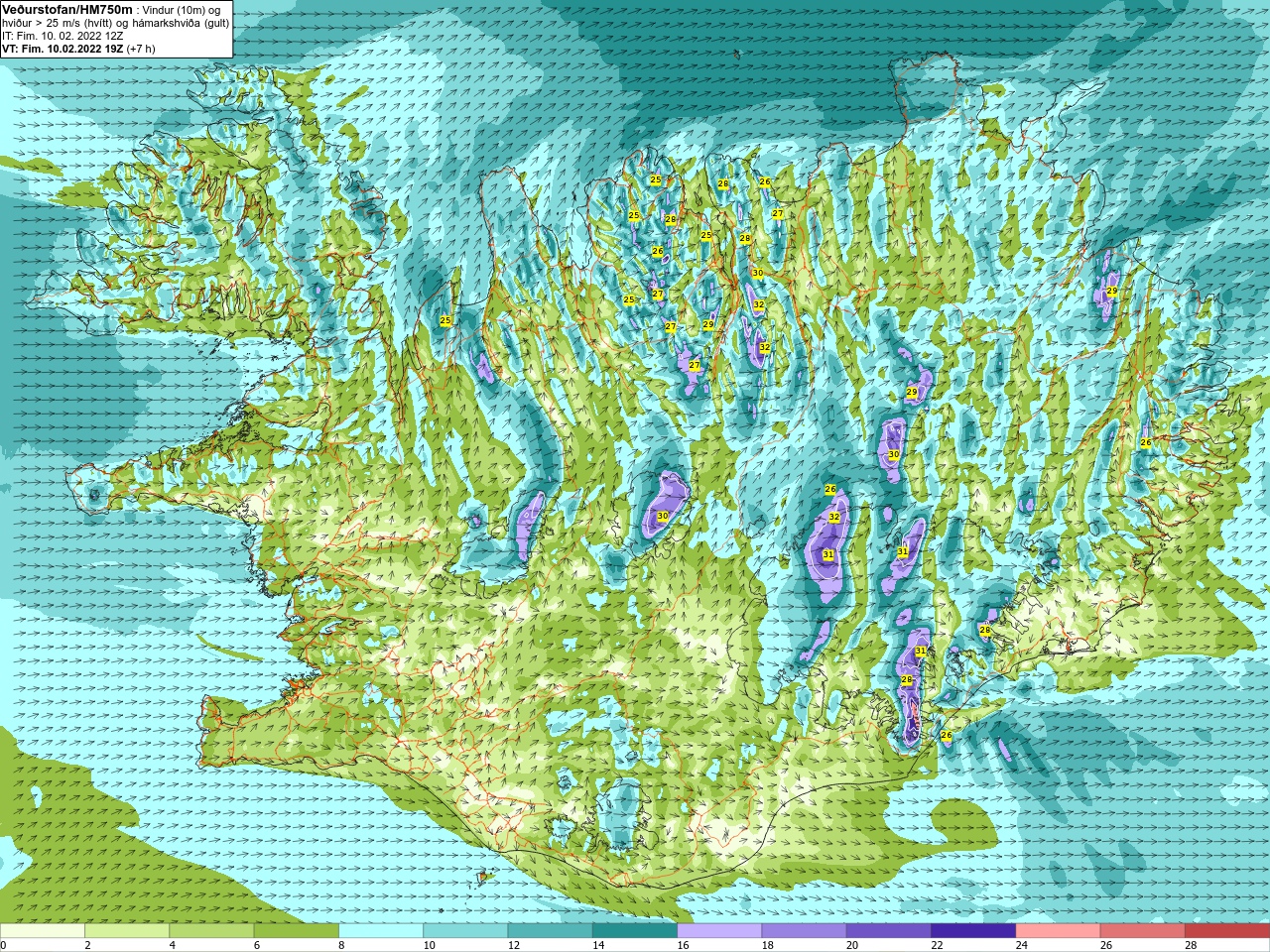1270x952 pixels.
Task: Click the 8–10 m/s pale cyan legend swatch
Action: tap(381, 932)
